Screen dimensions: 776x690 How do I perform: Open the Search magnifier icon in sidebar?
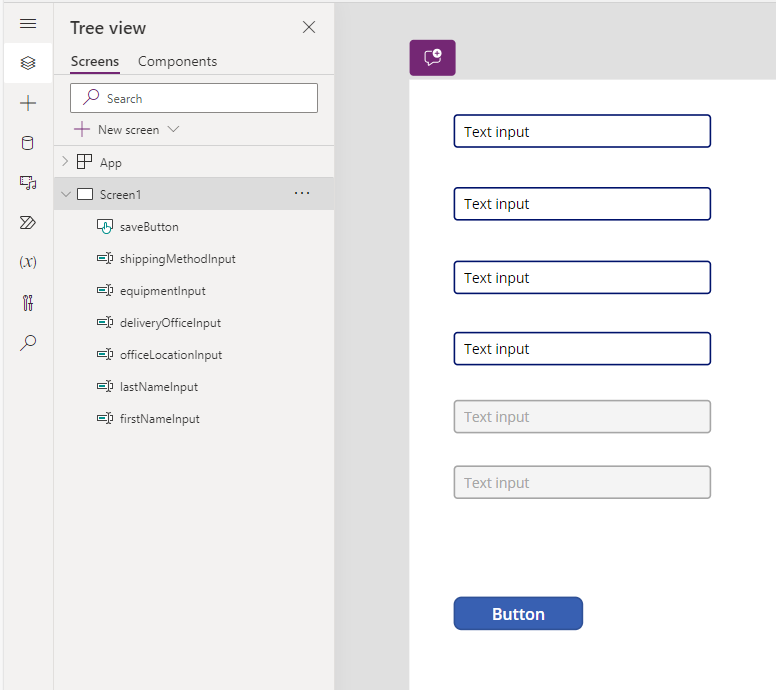click(x=28, y=343)
